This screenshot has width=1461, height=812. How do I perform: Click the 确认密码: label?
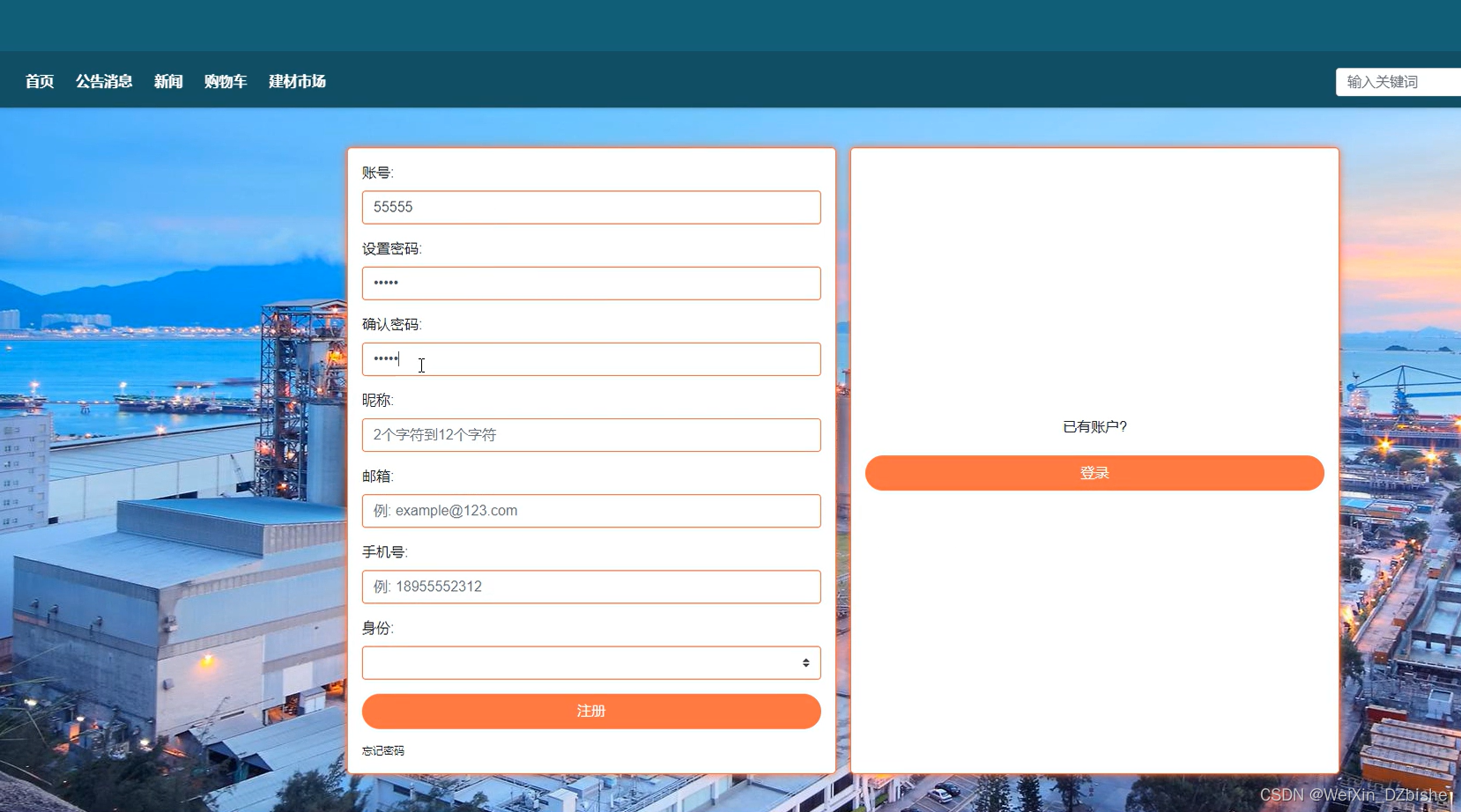(392, 325)
